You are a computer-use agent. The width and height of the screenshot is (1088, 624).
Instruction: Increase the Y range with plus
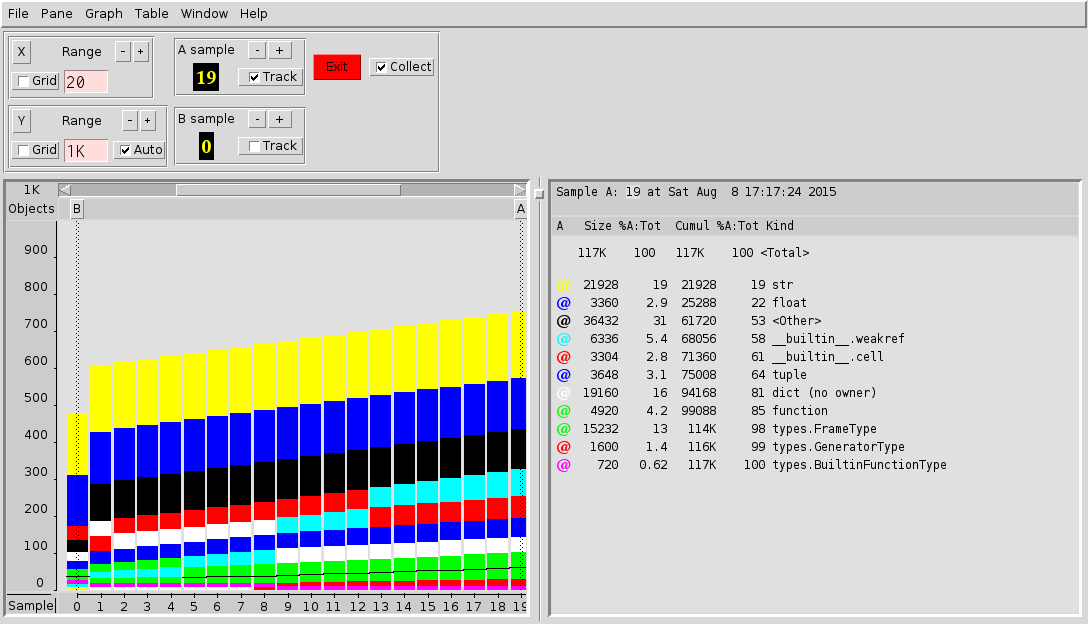[148, 121]
